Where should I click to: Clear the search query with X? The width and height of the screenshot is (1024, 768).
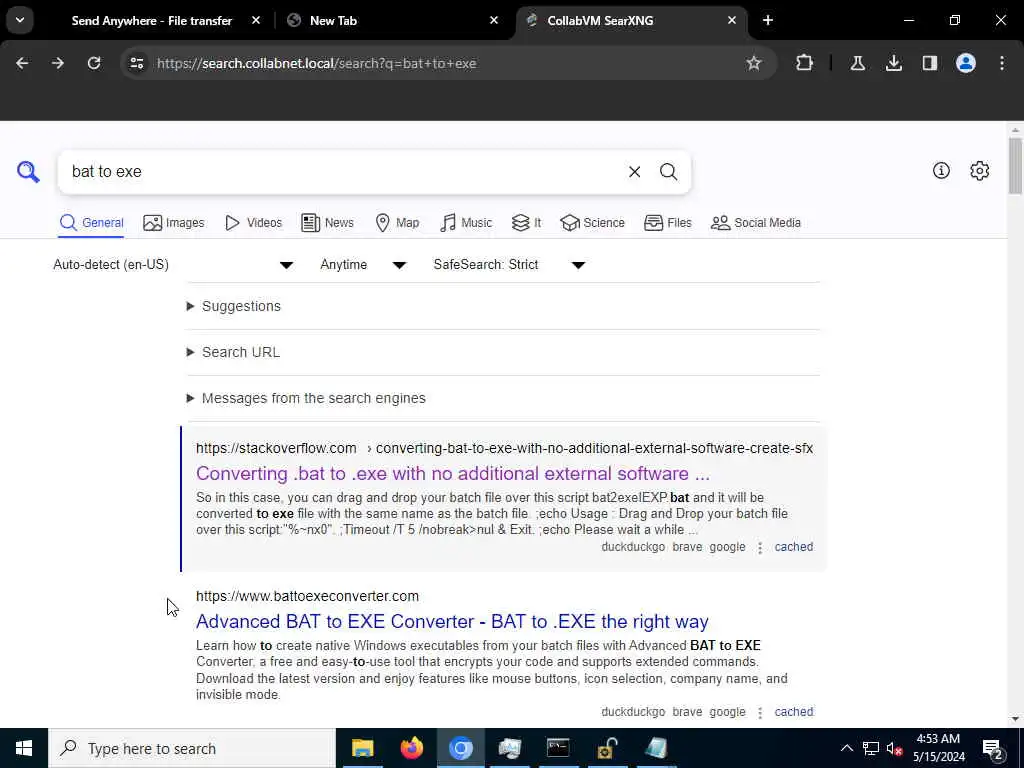[634, 172]
